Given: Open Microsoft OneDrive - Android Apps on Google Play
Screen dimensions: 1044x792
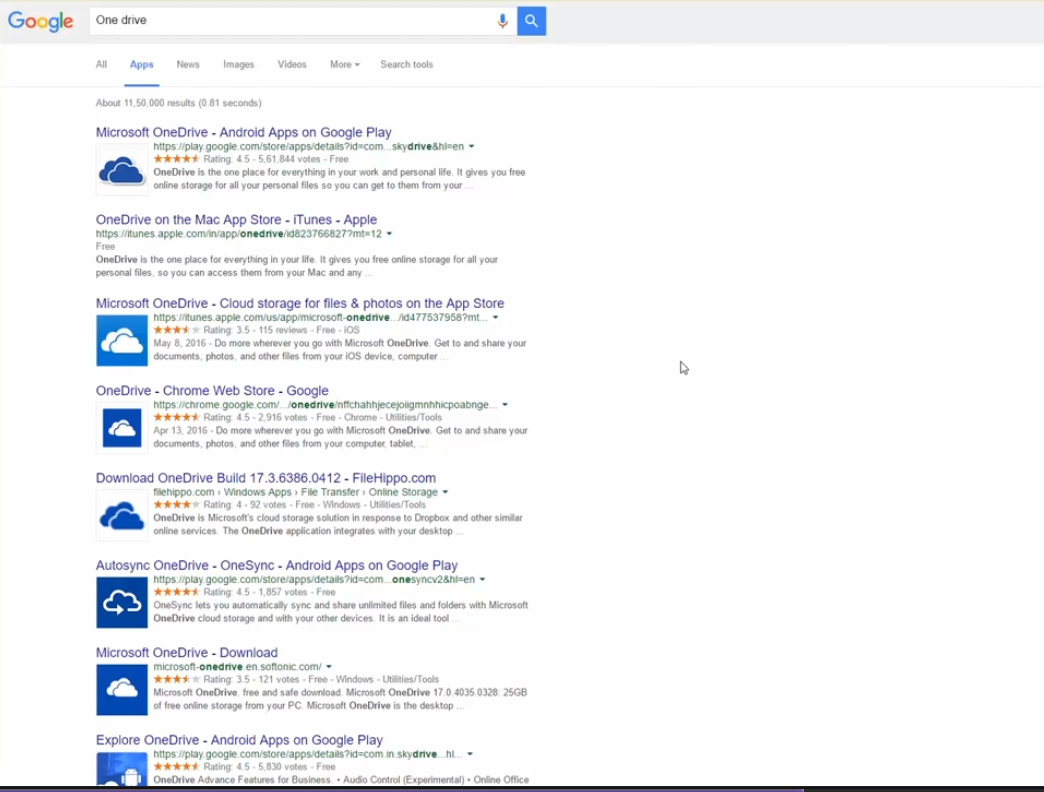Looking at the screenshot, I should point(244,132).
